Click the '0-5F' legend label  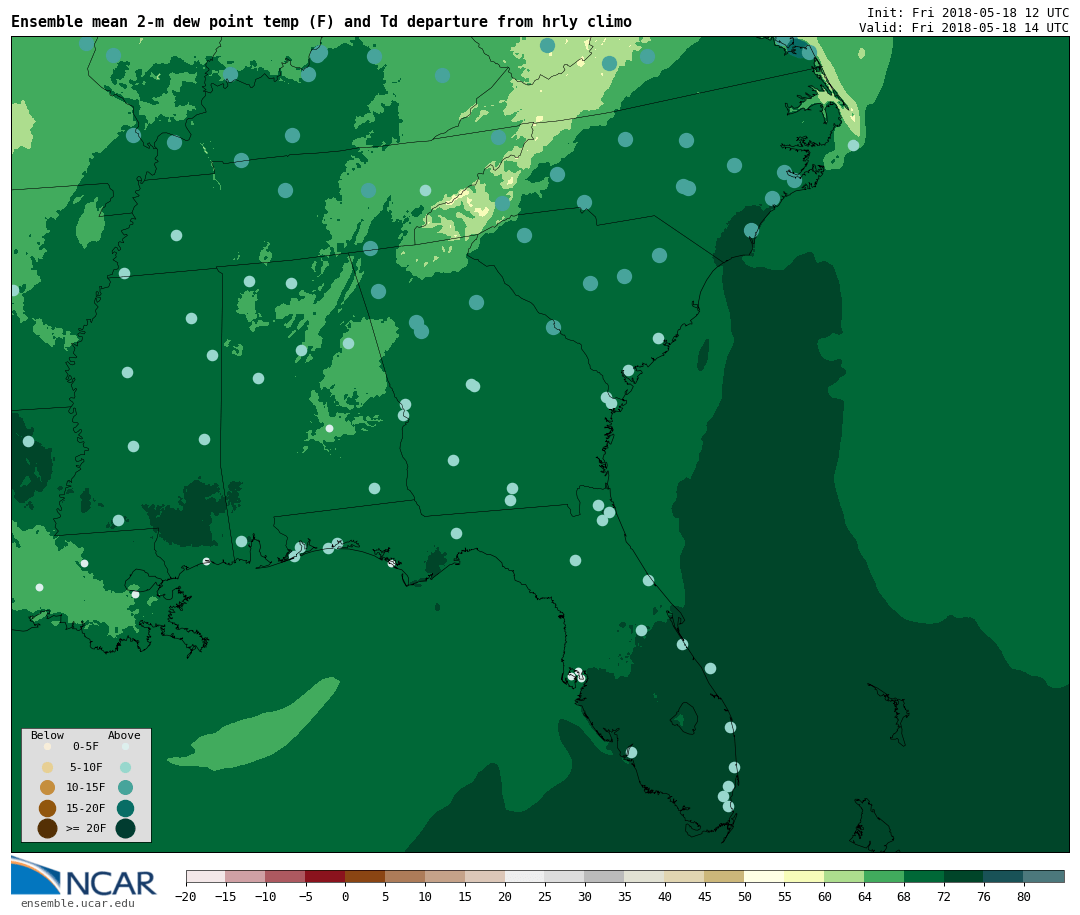86,746
